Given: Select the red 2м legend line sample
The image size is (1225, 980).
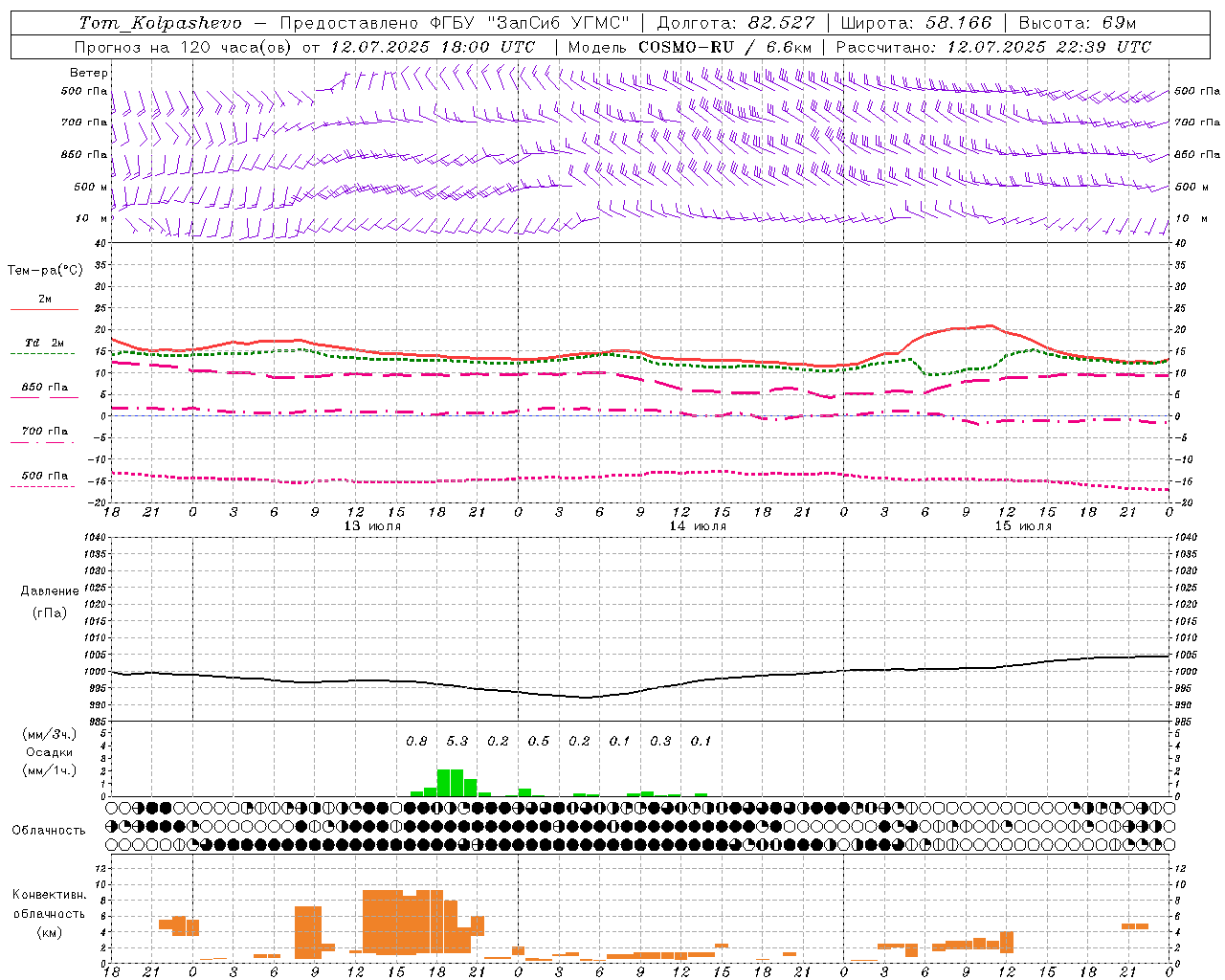Looking at the screenshot, I should (x=44, y=310).
